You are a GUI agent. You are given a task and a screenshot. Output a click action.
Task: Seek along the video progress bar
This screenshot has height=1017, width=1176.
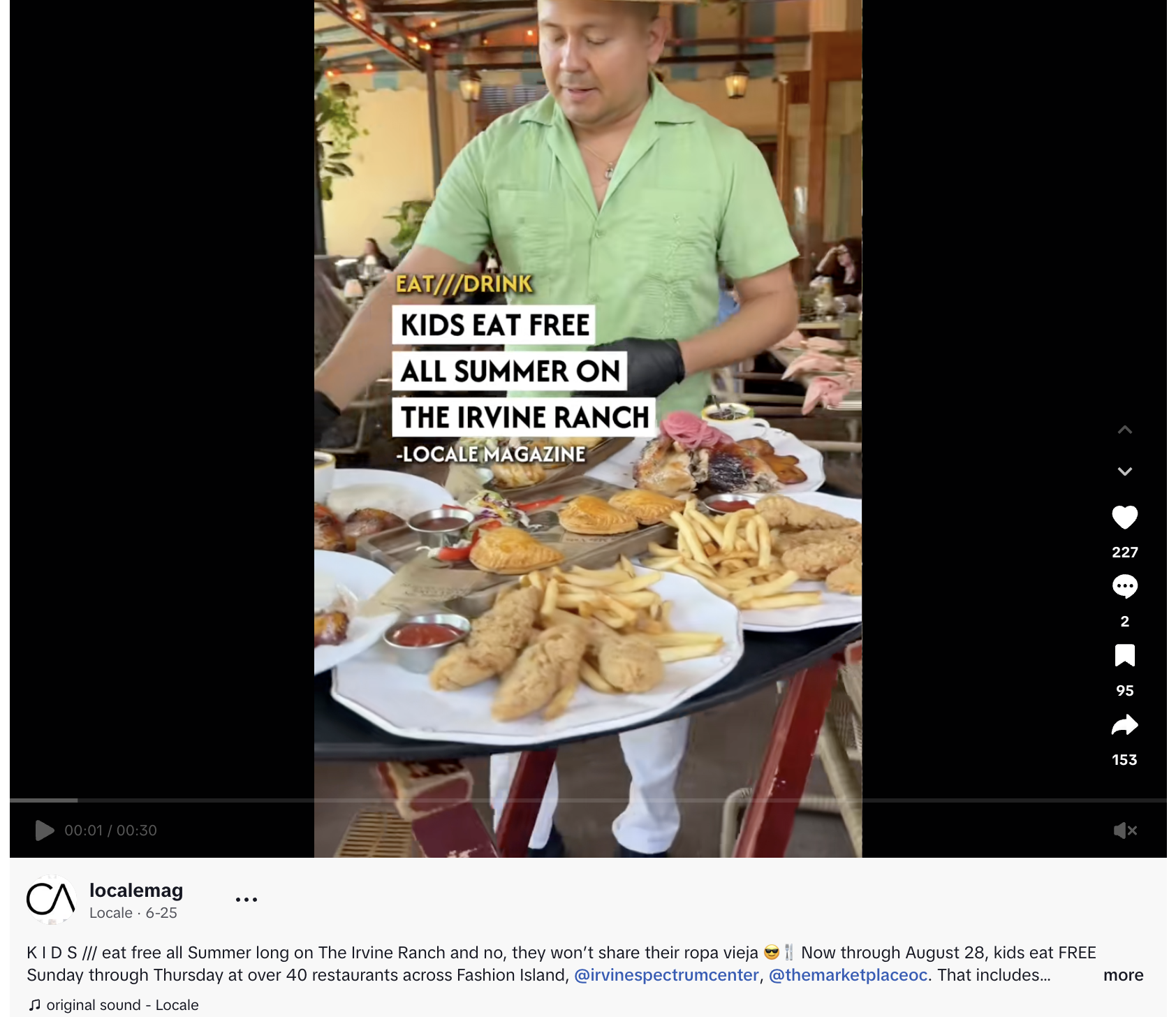588,800
